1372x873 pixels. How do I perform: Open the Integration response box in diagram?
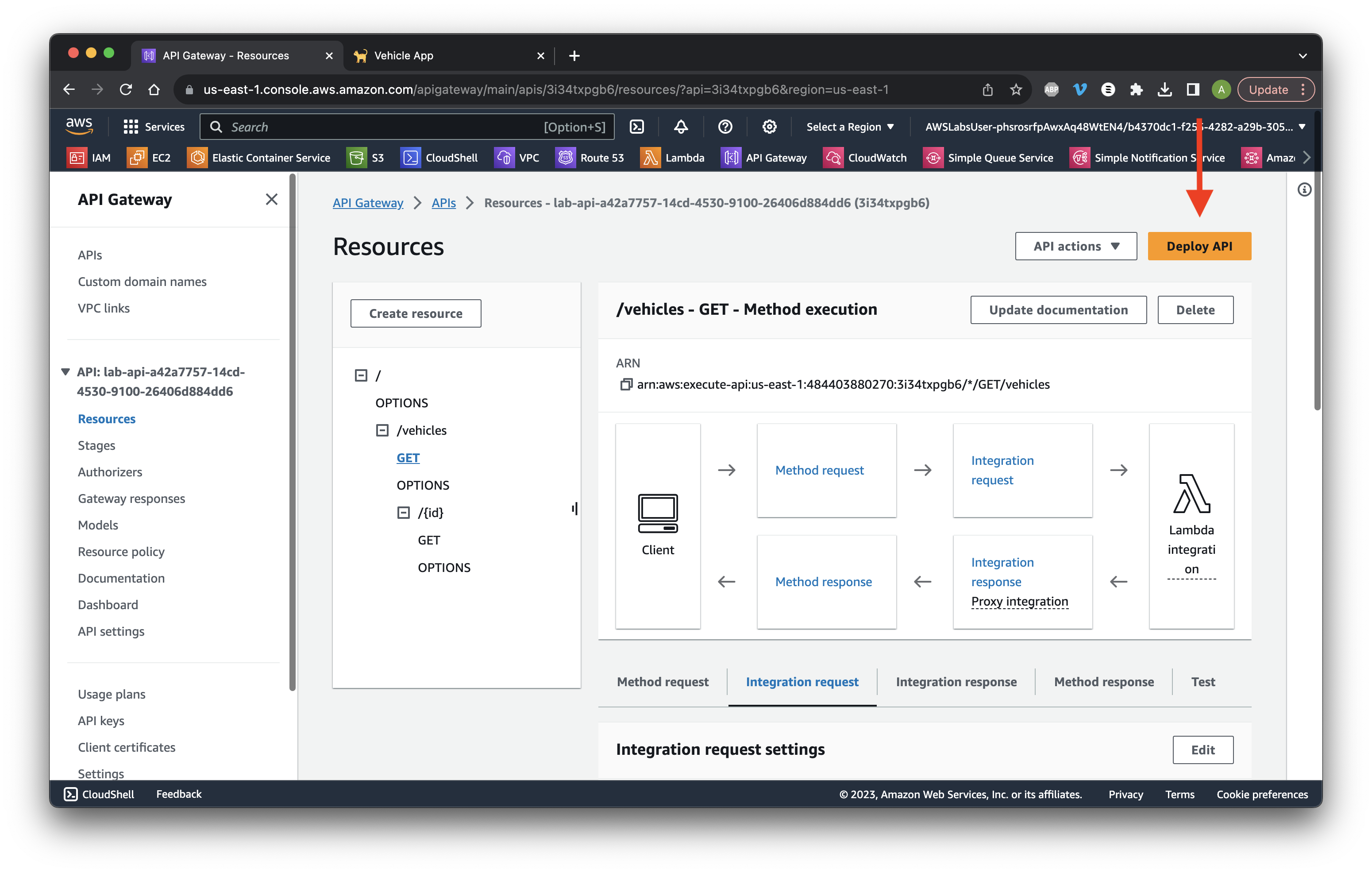pos(1022,582)
